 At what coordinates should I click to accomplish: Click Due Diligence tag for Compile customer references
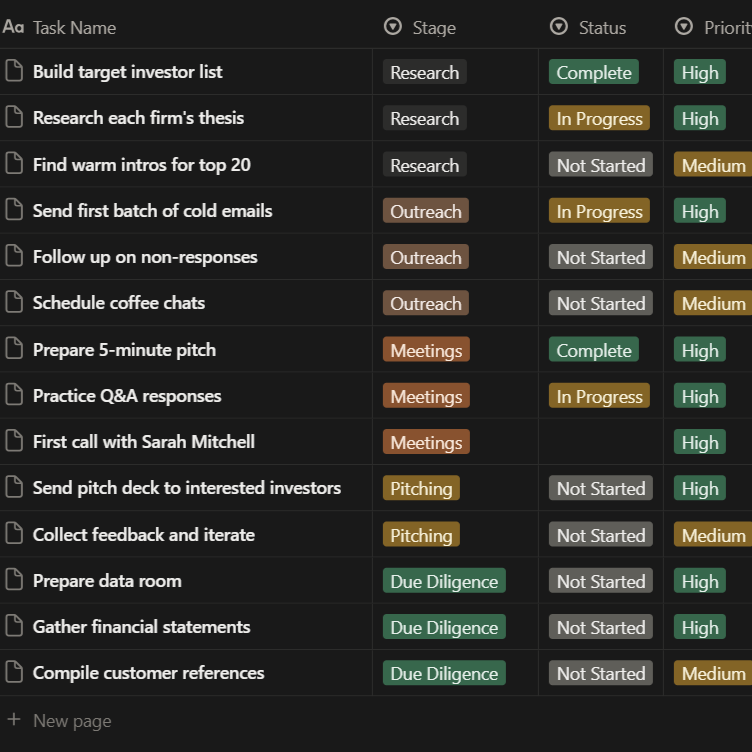[x=444, y=673]
